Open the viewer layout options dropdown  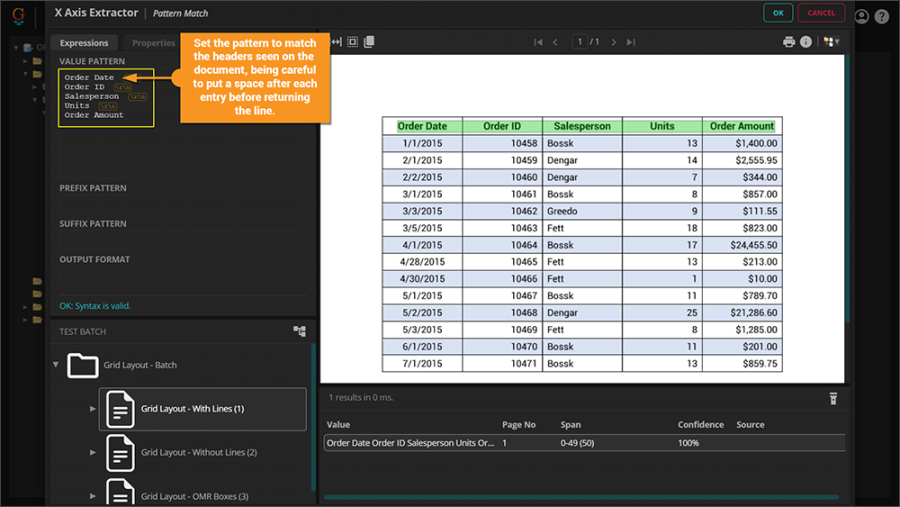(x=831, y=42)
